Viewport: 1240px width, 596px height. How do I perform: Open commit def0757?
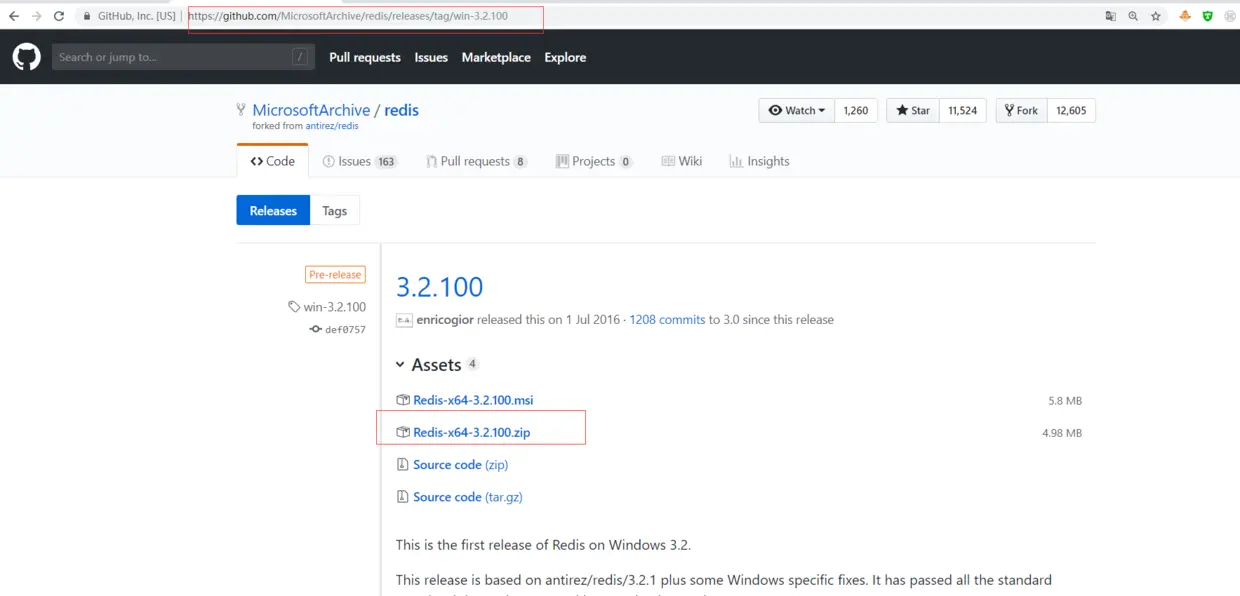pyautogui.click(x=345, y=329)
